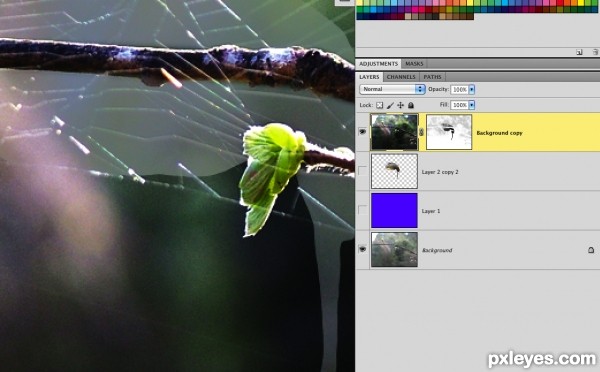The height and width of the screenshot is (372, 600).
Task: Toggle lock position move icon
Action: tap(400, 105)
